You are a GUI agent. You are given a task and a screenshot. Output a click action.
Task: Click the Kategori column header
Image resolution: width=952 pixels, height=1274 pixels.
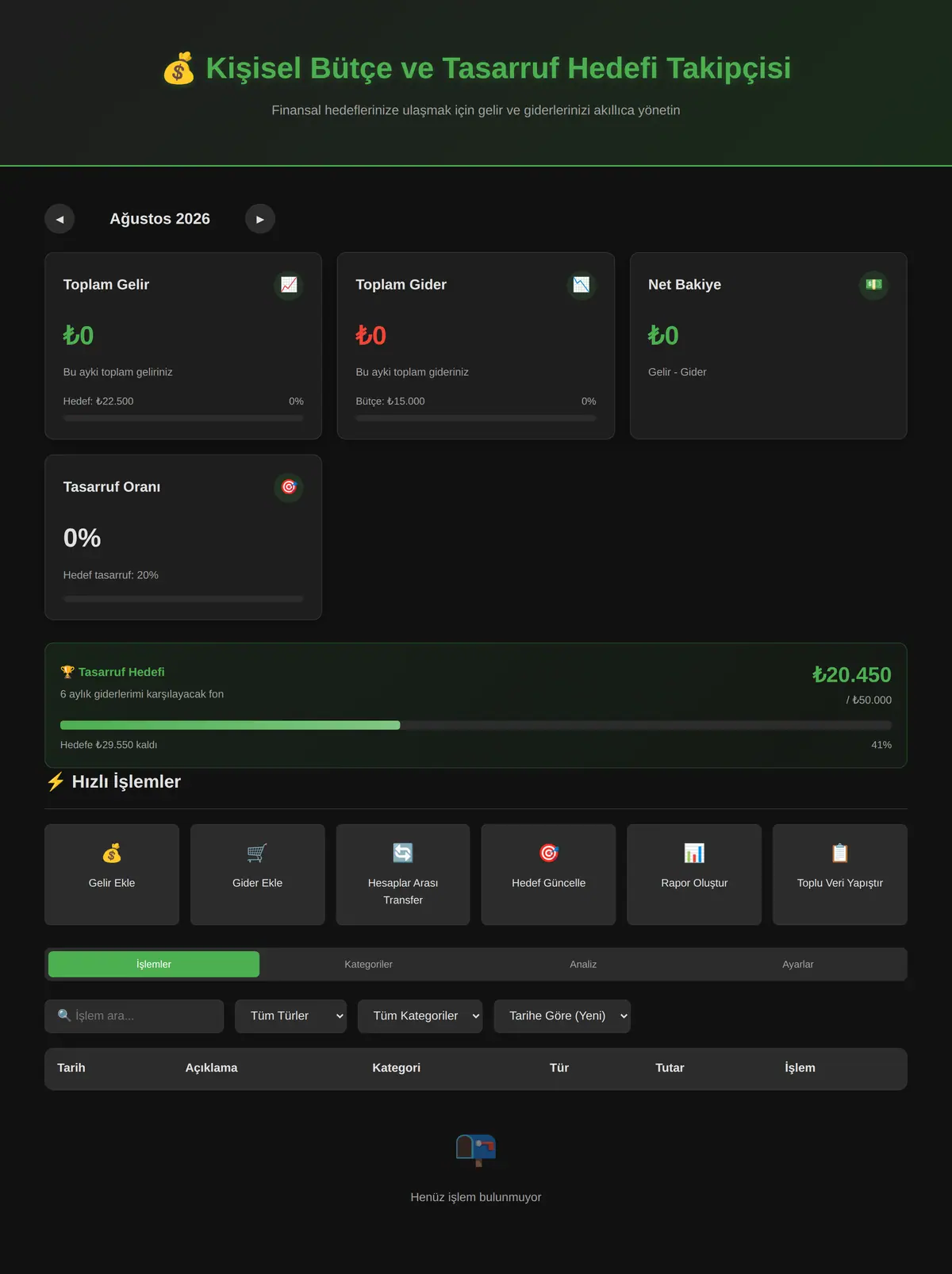[397, 1068]
